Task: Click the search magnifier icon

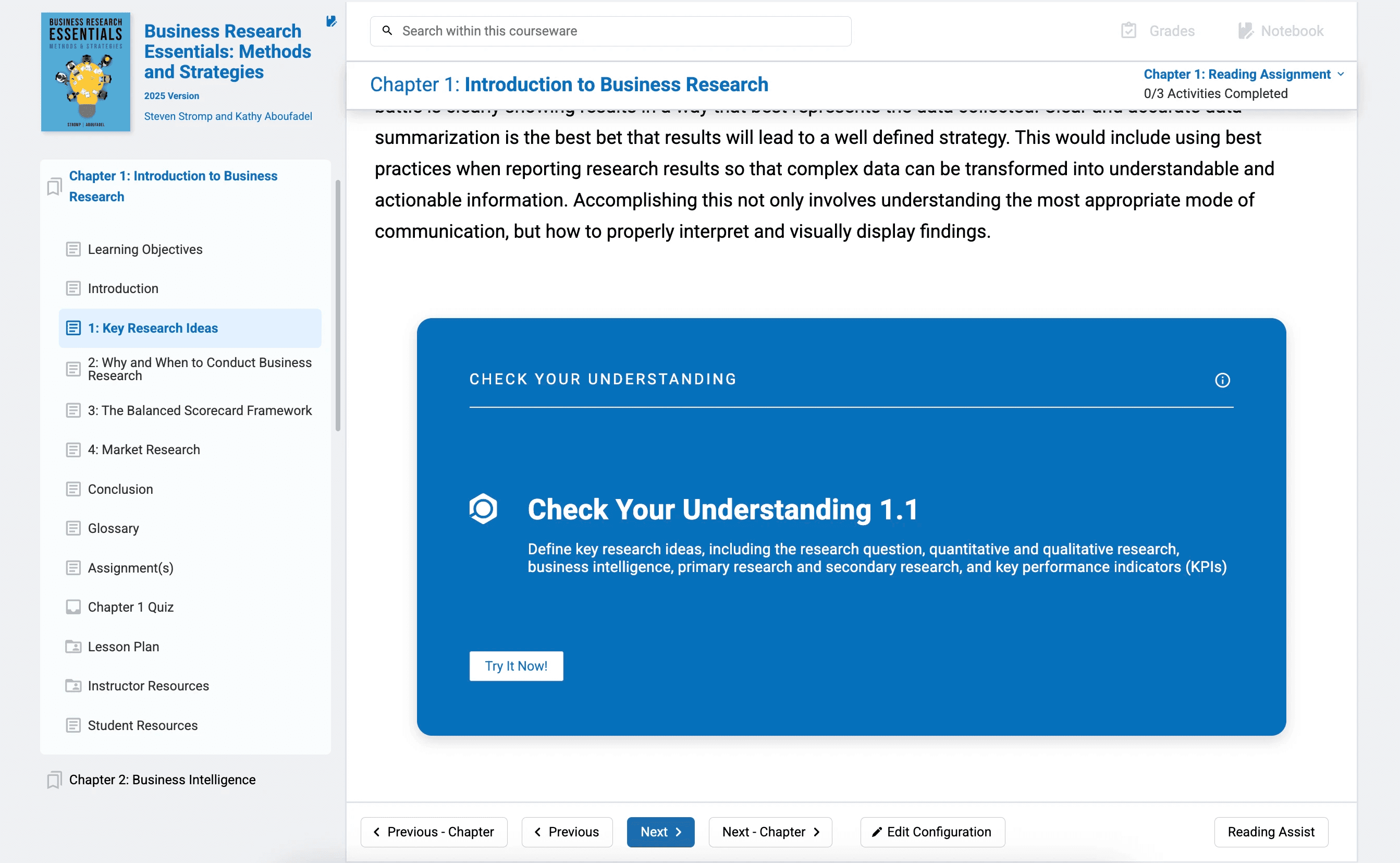Action: click(387, 31)
